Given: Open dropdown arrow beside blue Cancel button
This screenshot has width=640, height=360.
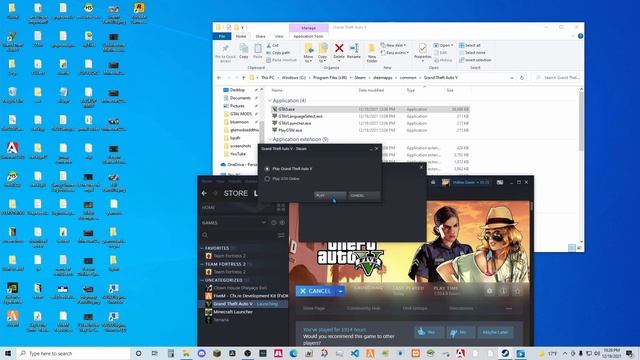Looking at the screenshot, I should 340,291.
